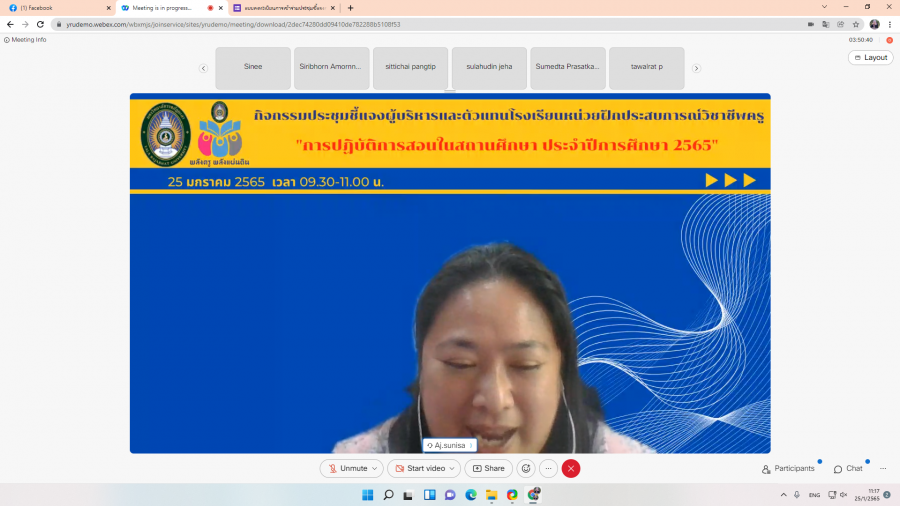The width and height of the screenshot is (900, 506).
Task: Open the Chat panel
Action: pos(848,468)
